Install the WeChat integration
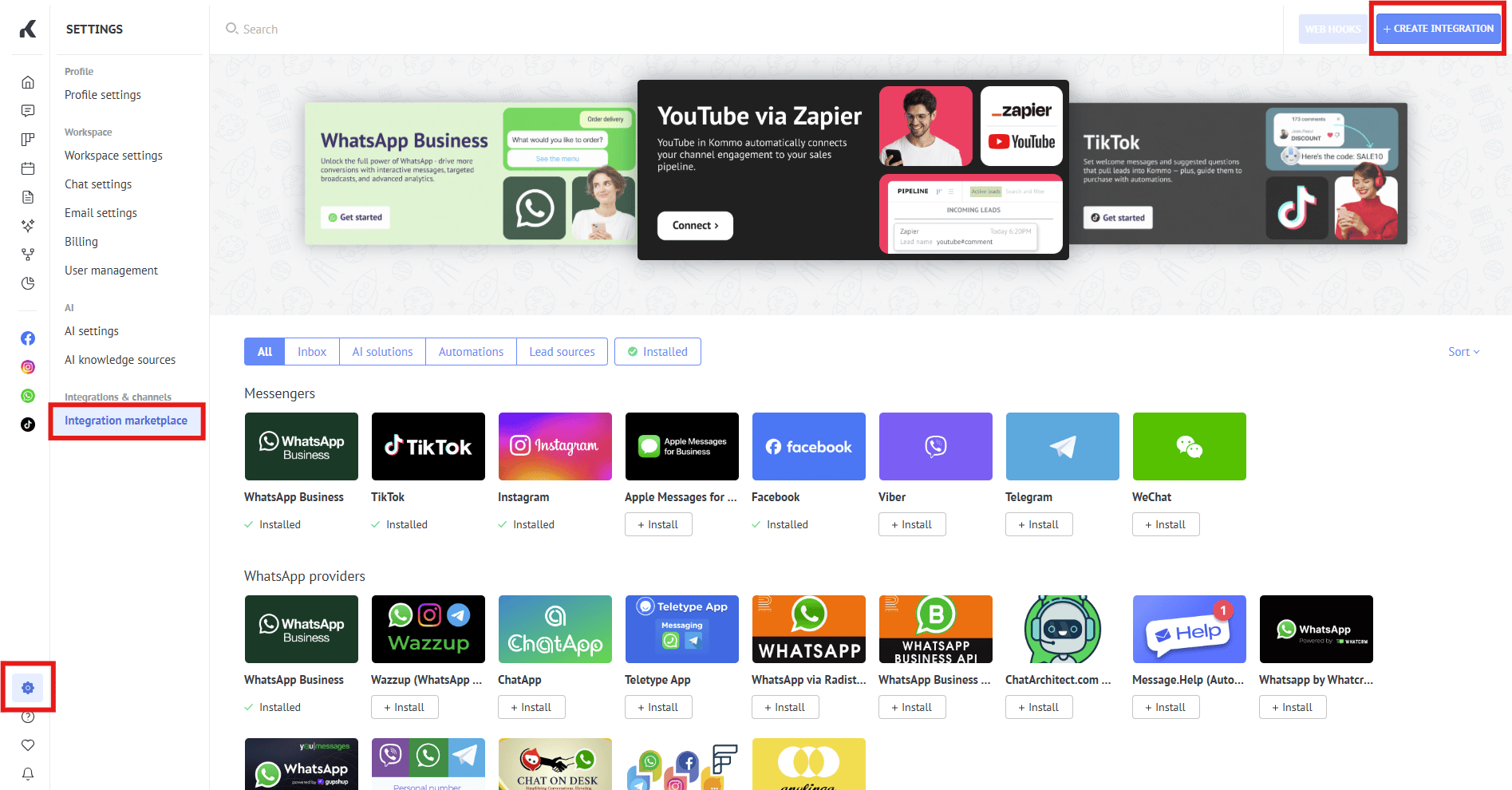Image resolution: width=1512 pixels, height=790 pixels. [x=1166, y=524]
